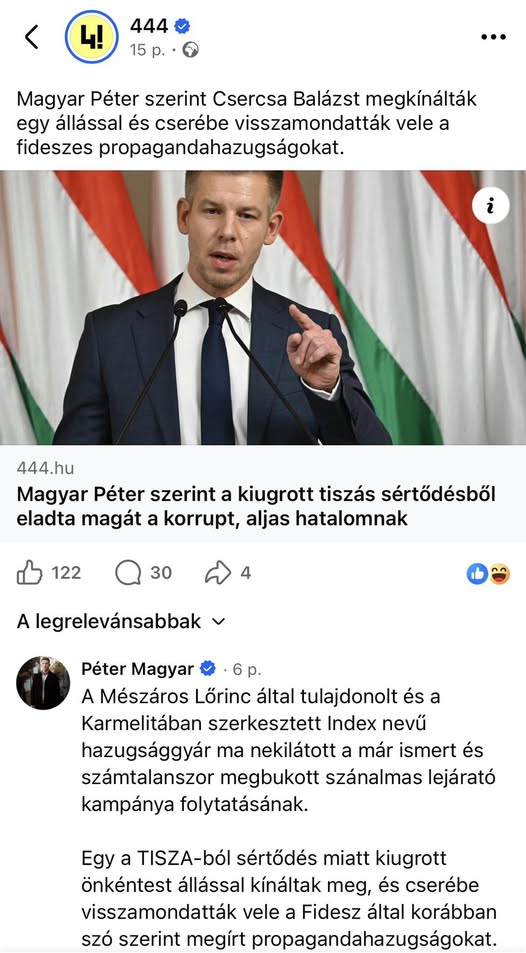
Task: Tap the article preview photo of speaker
Action: [x=263, y=308]
